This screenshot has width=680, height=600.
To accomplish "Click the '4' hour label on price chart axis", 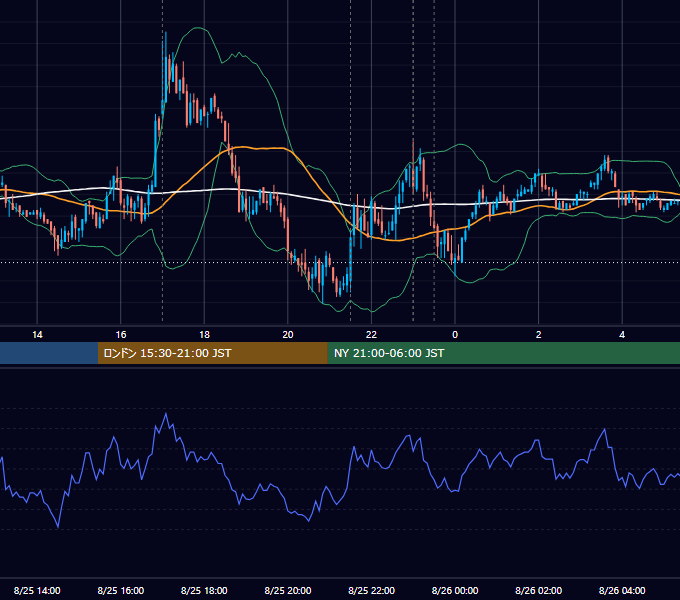I will pos(622,335).
